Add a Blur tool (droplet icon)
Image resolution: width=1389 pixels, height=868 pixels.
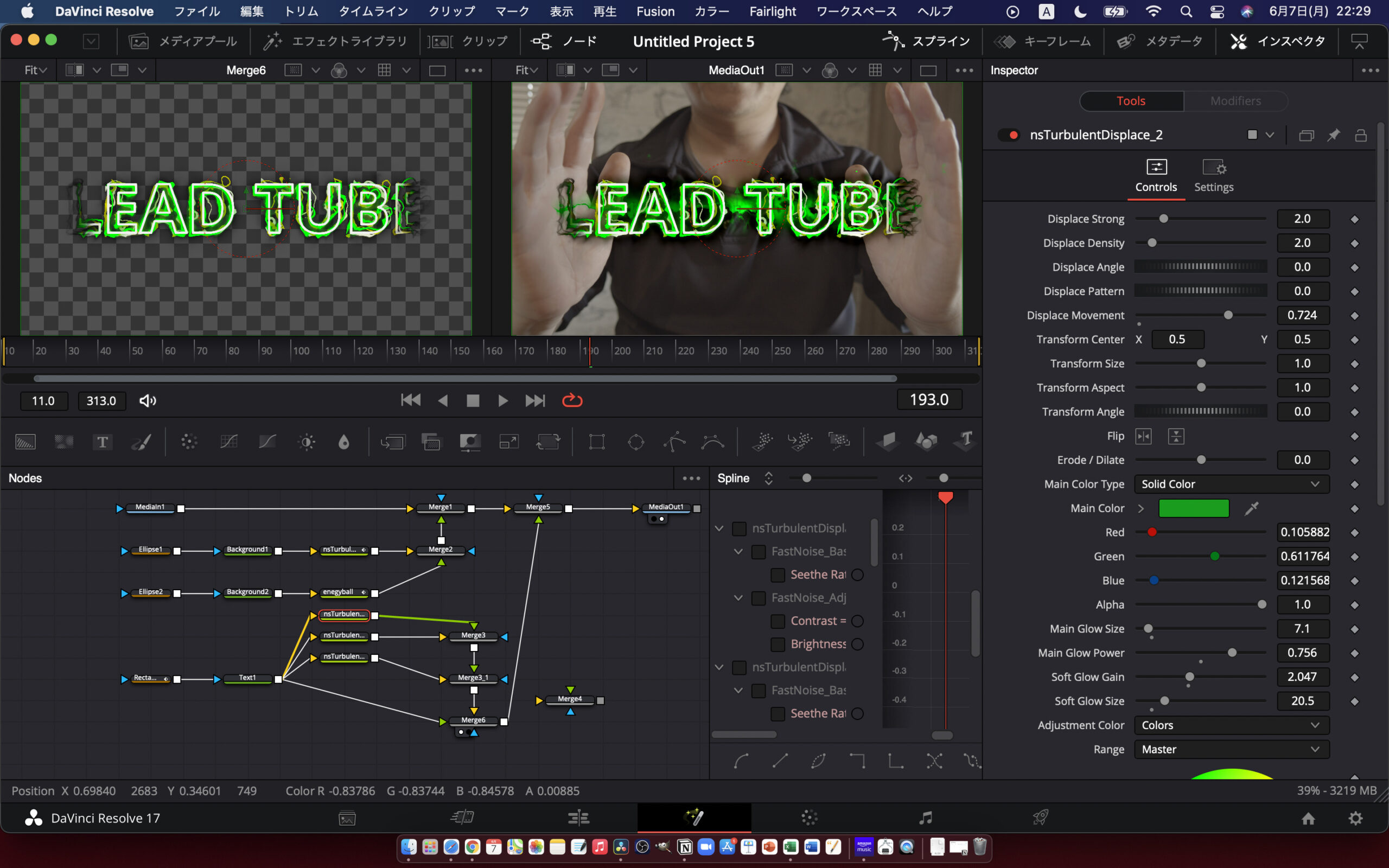[344, 442]
